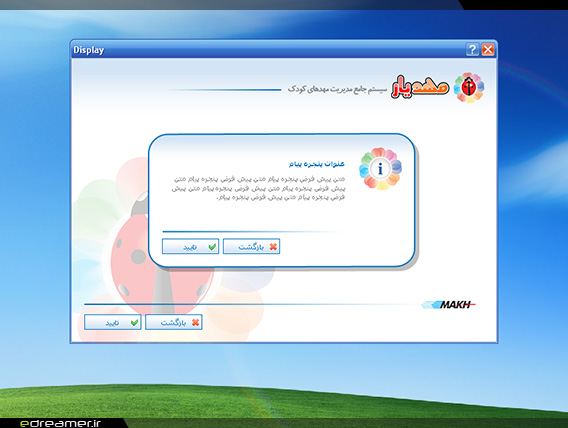
Task: Click the message dialog title عنوان پنجره پیام
Action: [x=317, y=164]
